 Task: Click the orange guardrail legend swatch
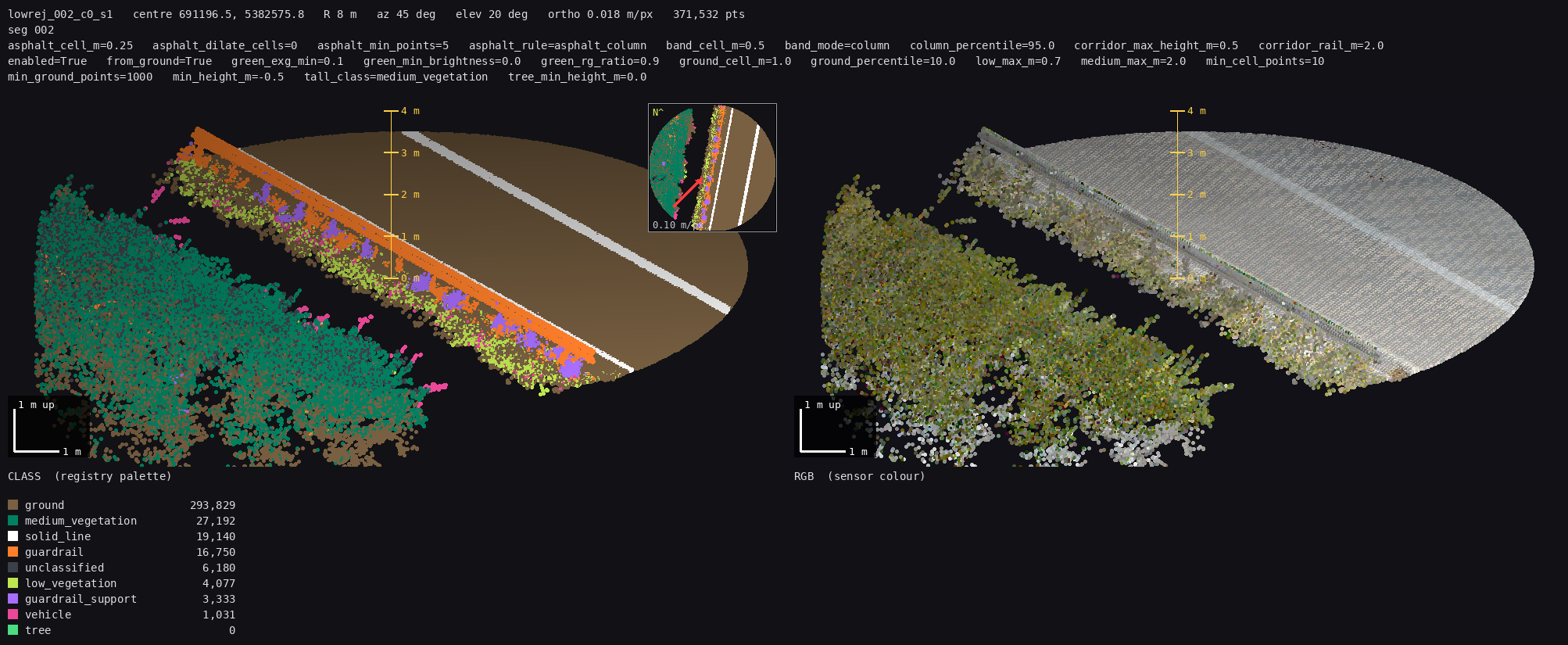tap(13, 552)
